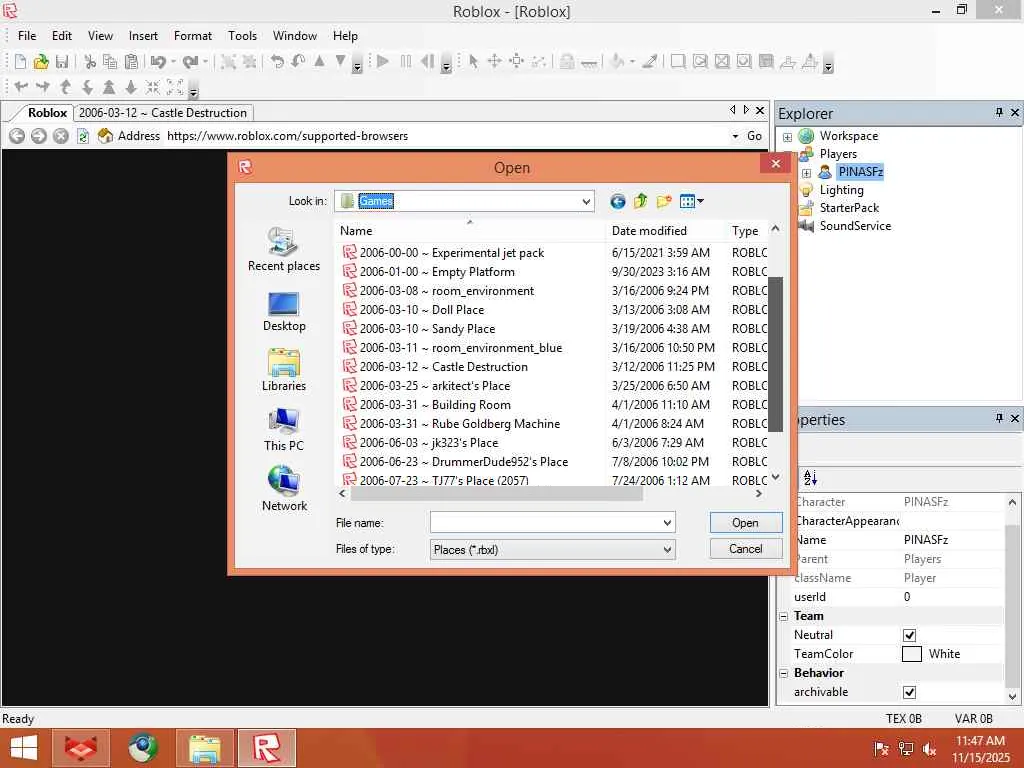Select Lighting in Explorer tree
This screenshot has width=1024, height=768.
click(x=841, y=190)
